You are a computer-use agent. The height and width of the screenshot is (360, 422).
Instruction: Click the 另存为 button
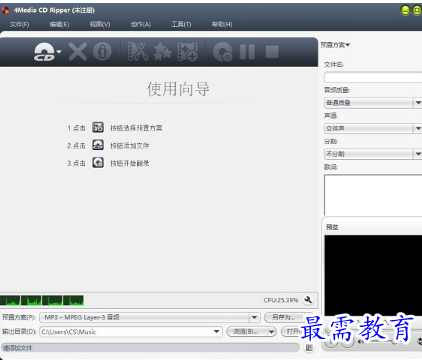284,317
